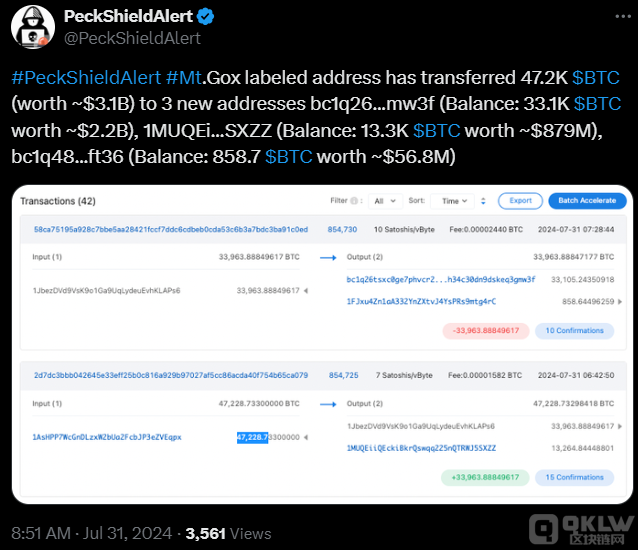The image size is (638, 550).
Task: Open input address starting with 1AsHPP7WcGn
Action: (x=107, y=437)
